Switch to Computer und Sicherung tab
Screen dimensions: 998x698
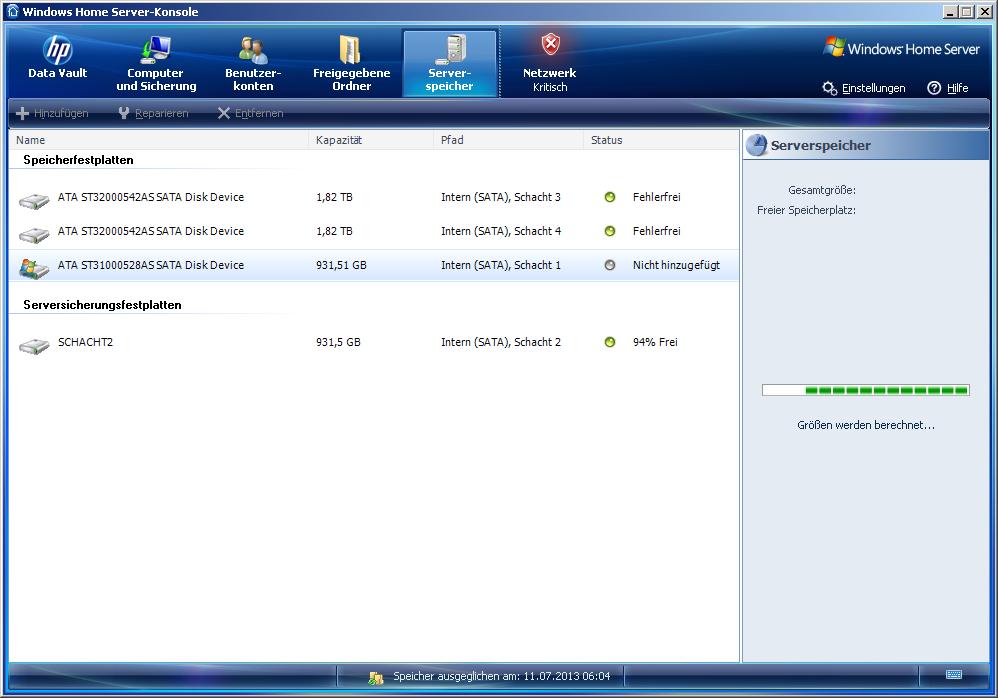(156, 63)
